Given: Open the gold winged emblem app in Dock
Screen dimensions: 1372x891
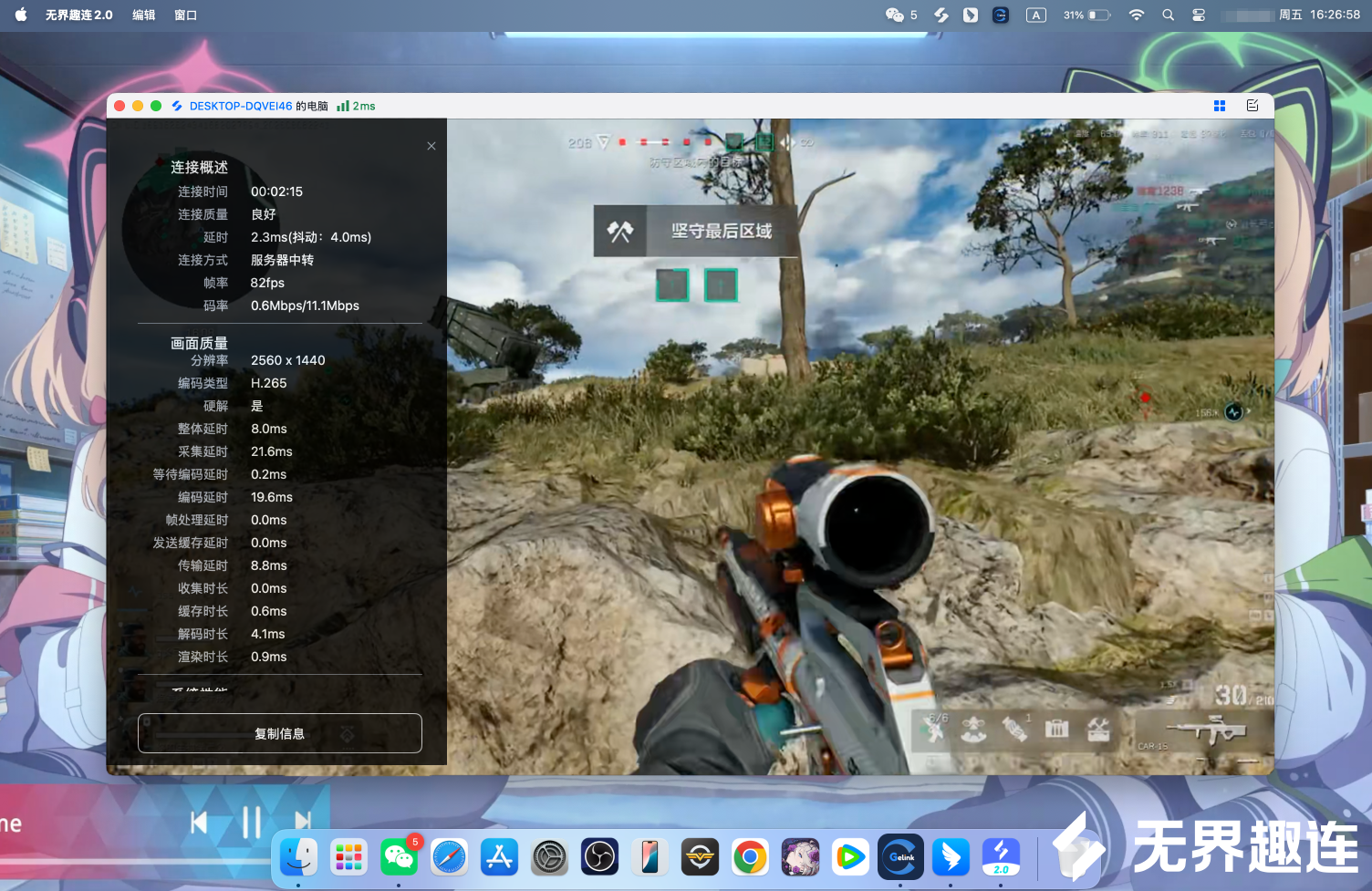Looking at the screenshot, I should 701,857.
